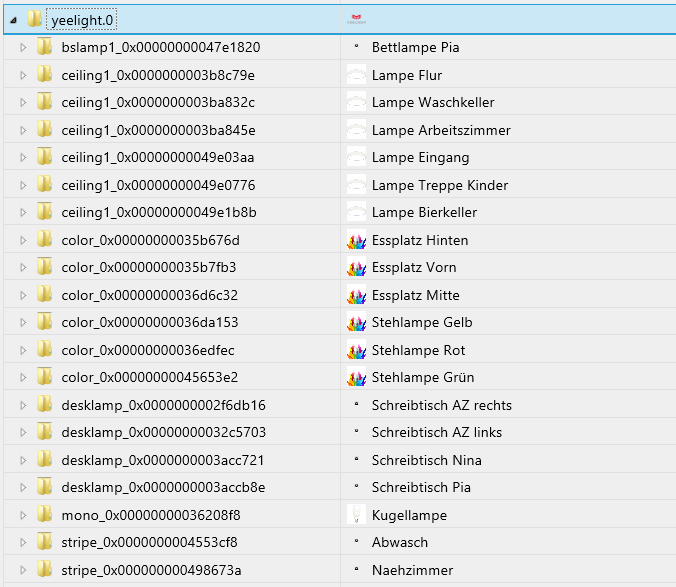Click the name Schreibtisch Nina
This screenshot has height=587, width=676.
tap(427, 460)
